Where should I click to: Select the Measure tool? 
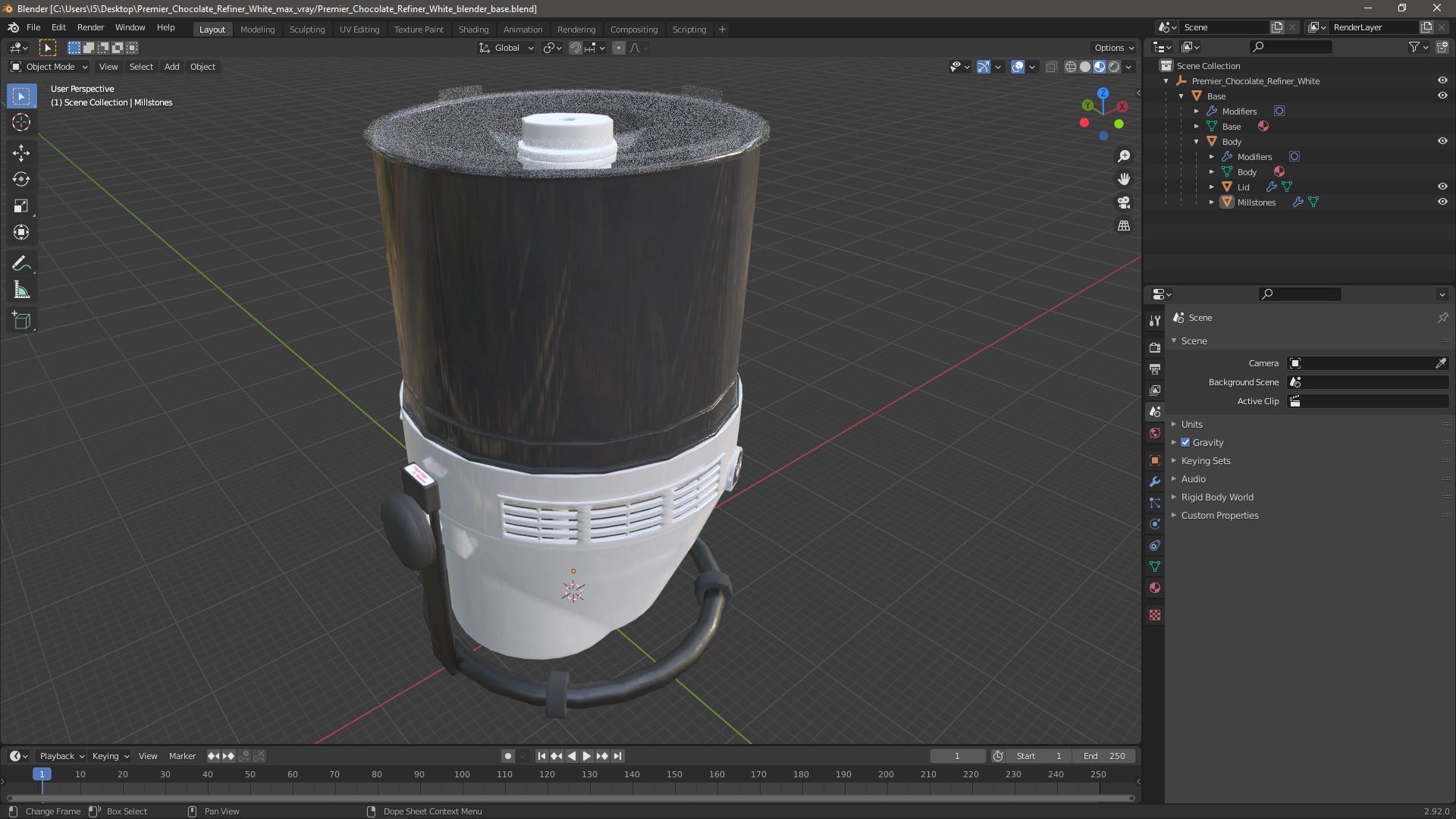coord(21,290)
